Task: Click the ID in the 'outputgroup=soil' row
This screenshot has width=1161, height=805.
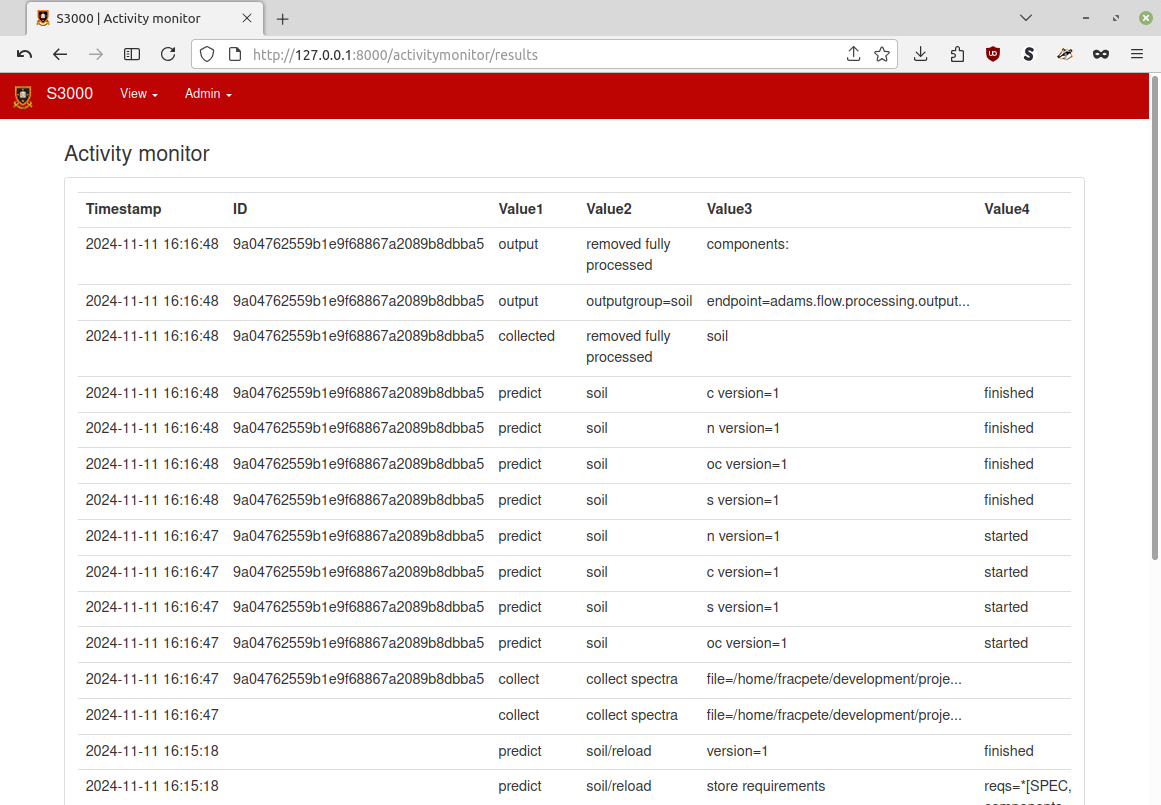Action: point(358,301)
